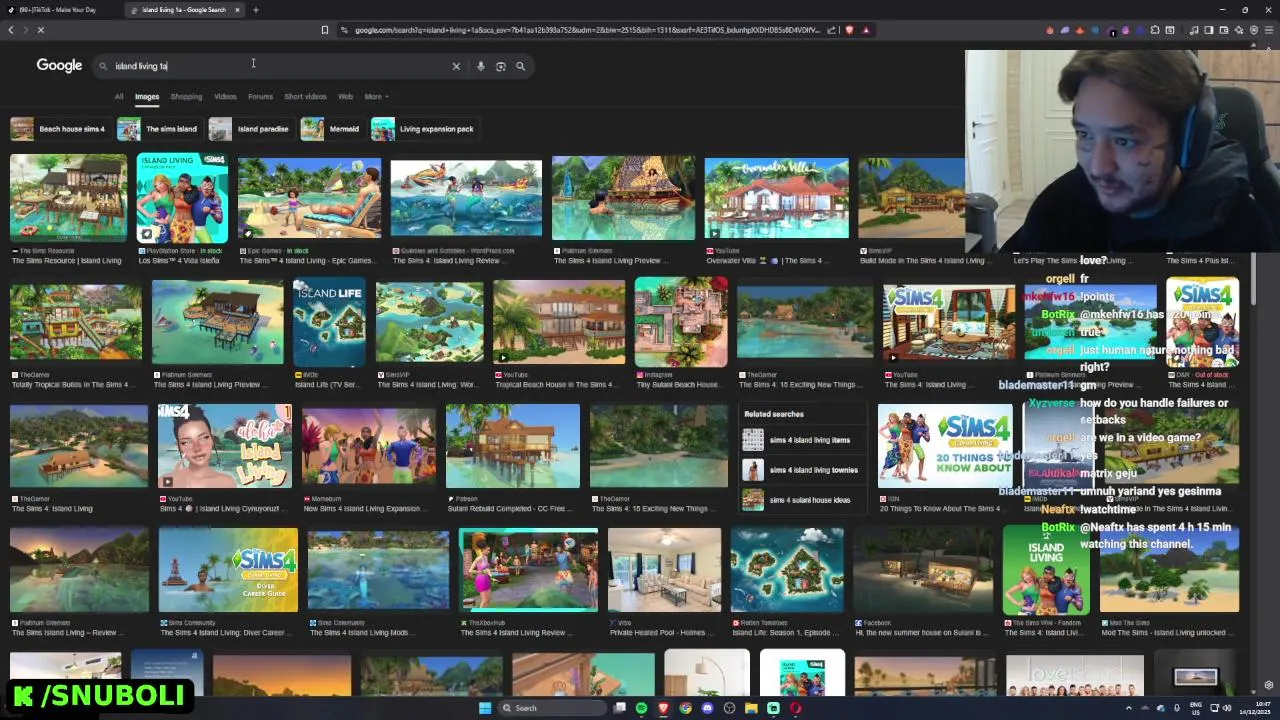1280x720 pixels.
Task: Open the browser hamburger menu
Action: 1268,30
